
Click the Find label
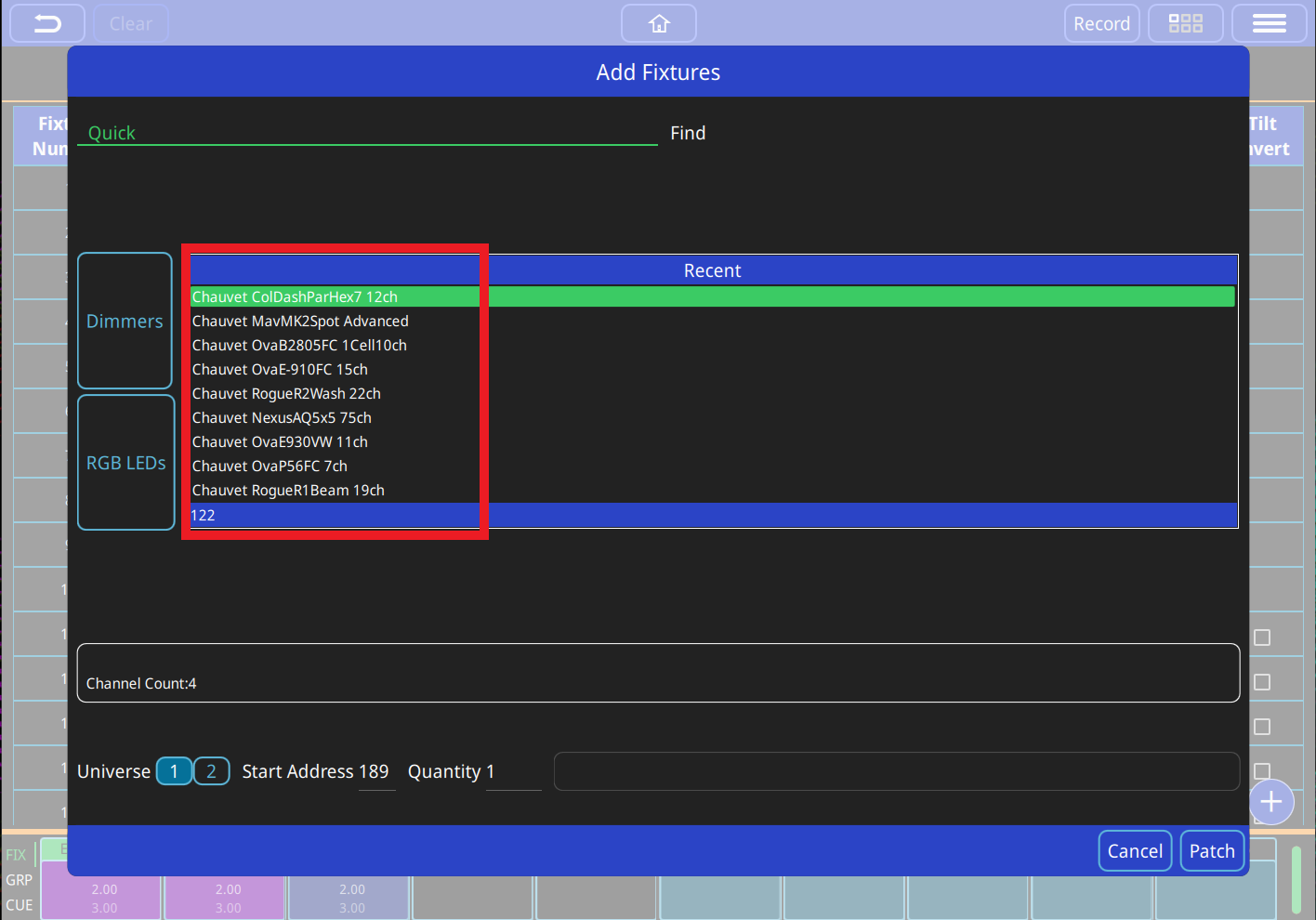coord(688,133)
